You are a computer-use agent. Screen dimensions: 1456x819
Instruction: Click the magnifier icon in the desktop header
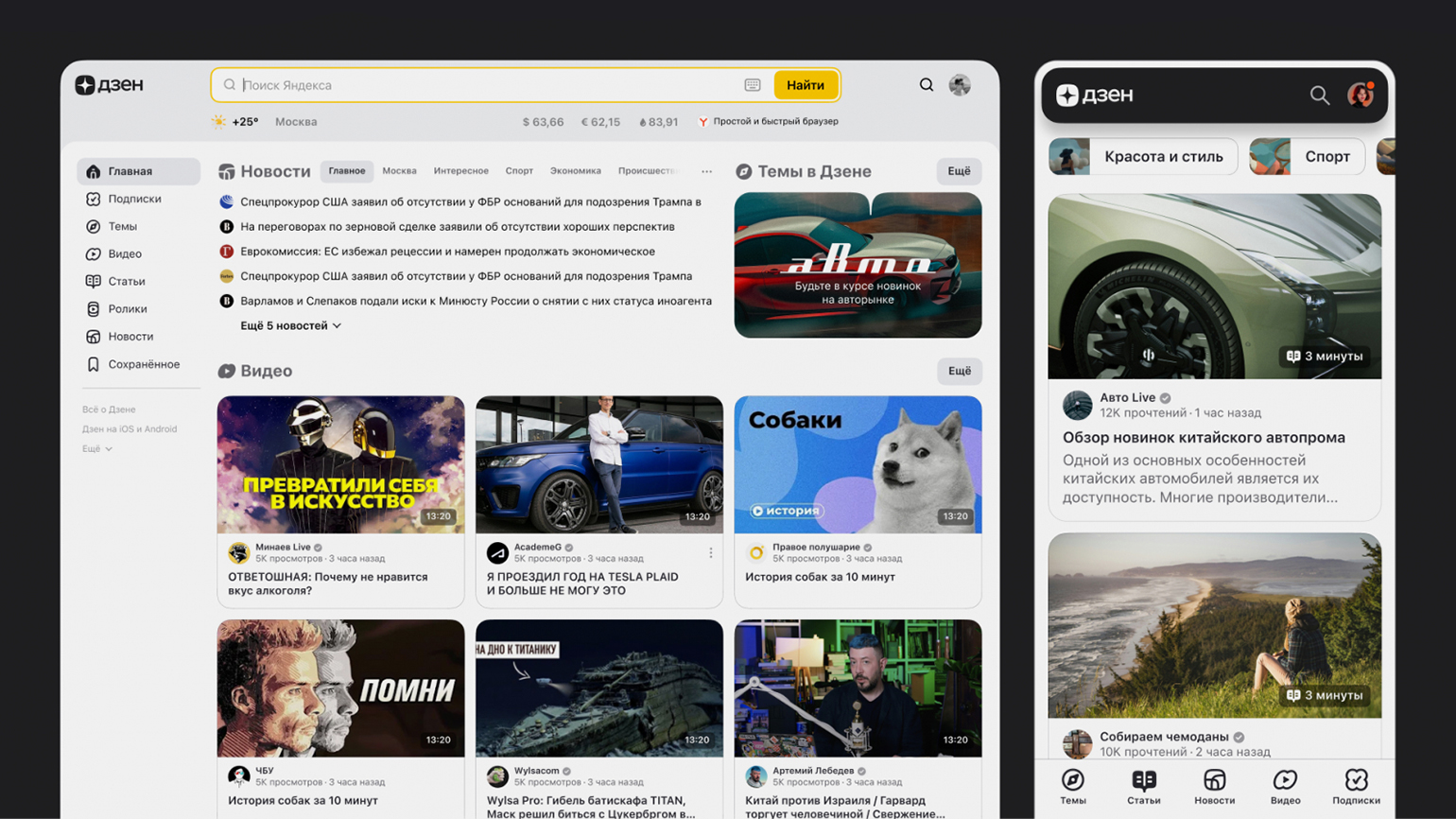coord(927,85)
